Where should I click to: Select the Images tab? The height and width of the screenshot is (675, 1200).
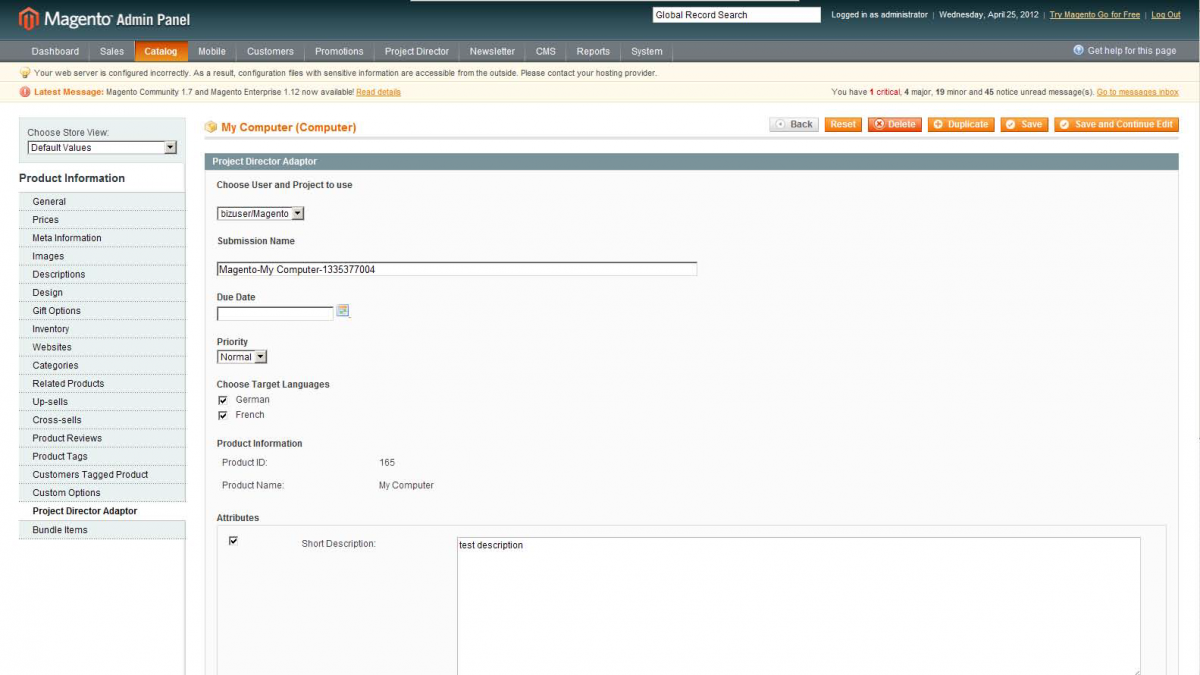tap(102, 256)
